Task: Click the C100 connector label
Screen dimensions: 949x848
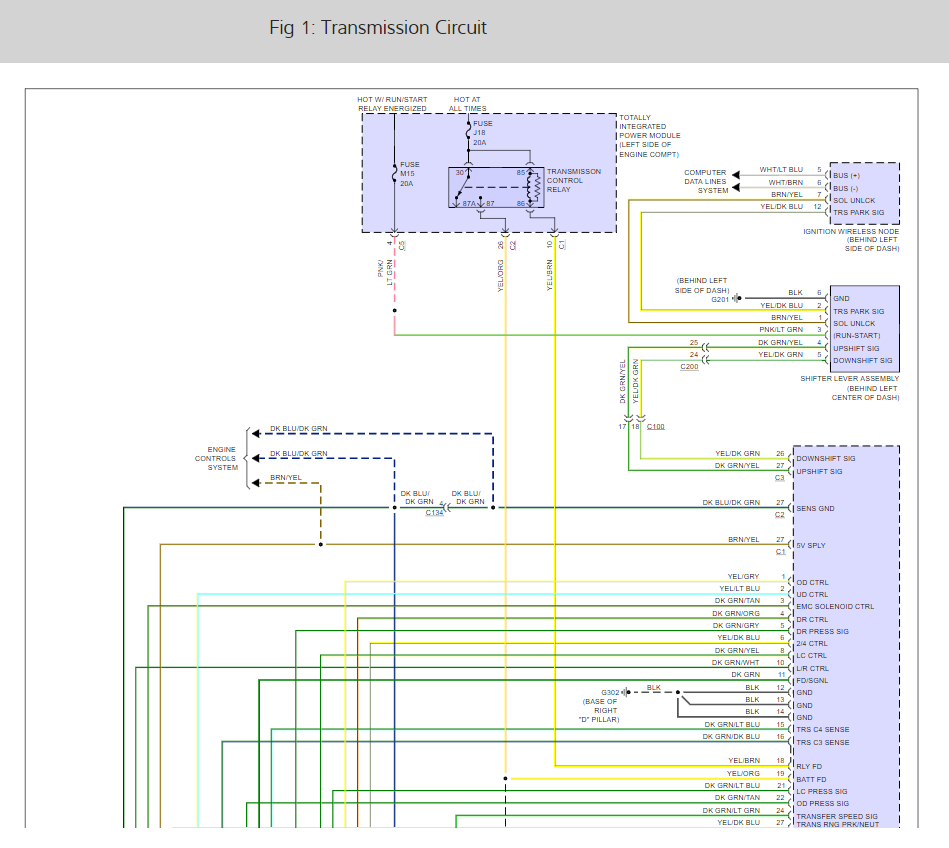Action: tap(655, 427)
